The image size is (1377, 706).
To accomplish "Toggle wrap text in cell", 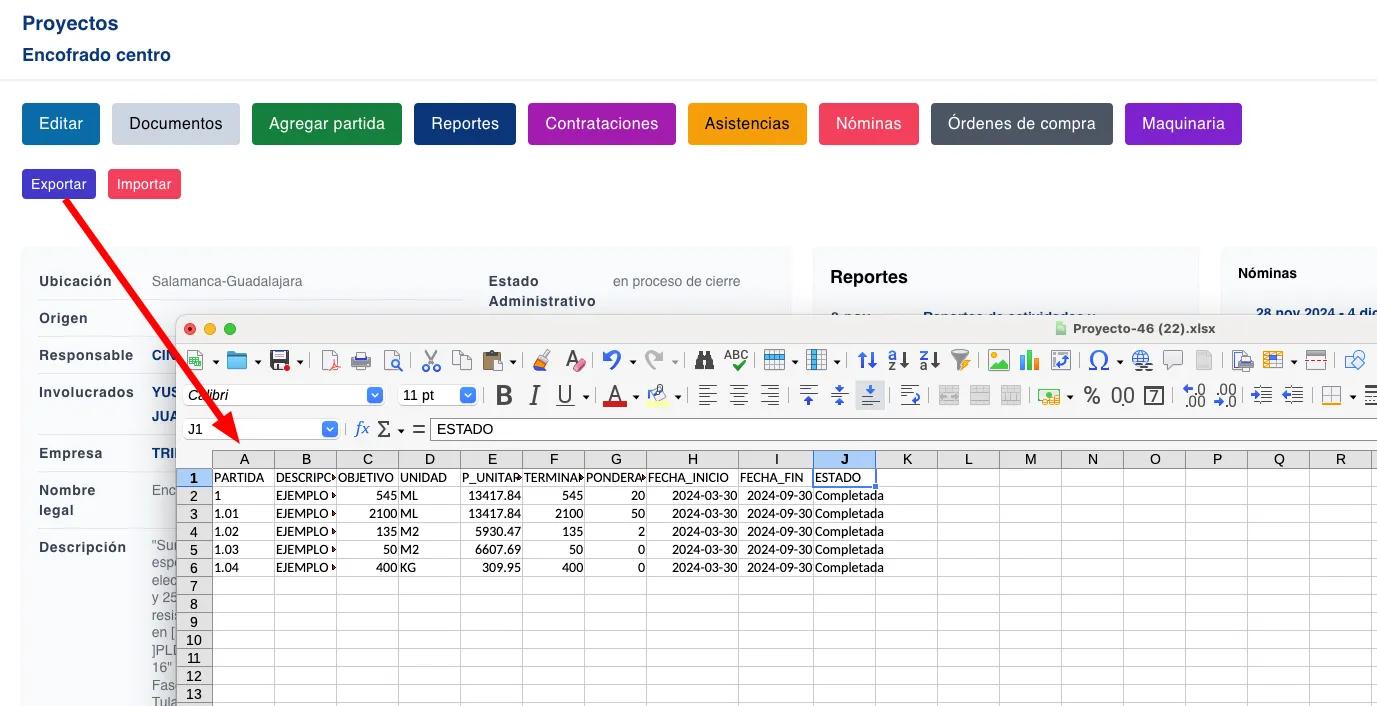I will click(x=910, y=396).
